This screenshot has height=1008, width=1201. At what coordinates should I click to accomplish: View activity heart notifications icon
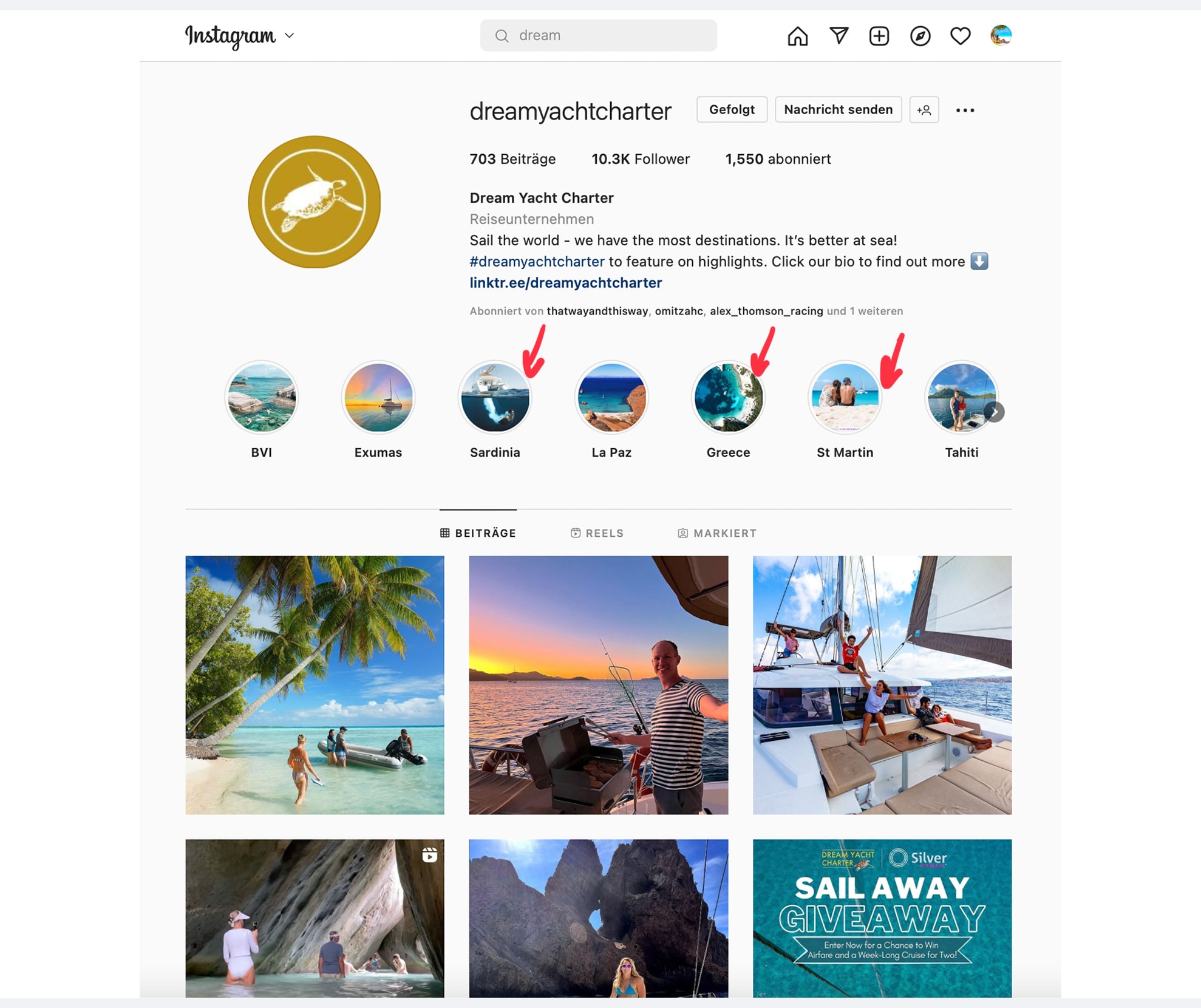[x=960, y=36]
